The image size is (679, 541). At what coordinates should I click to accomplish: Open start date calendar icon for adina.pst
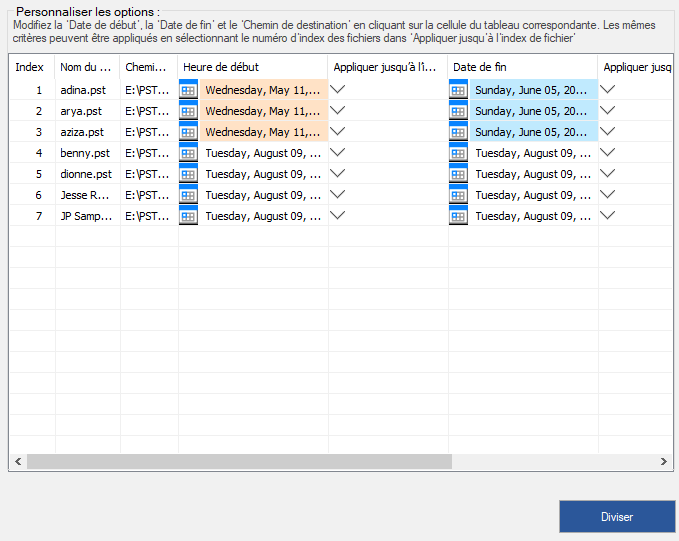(188, 90)
